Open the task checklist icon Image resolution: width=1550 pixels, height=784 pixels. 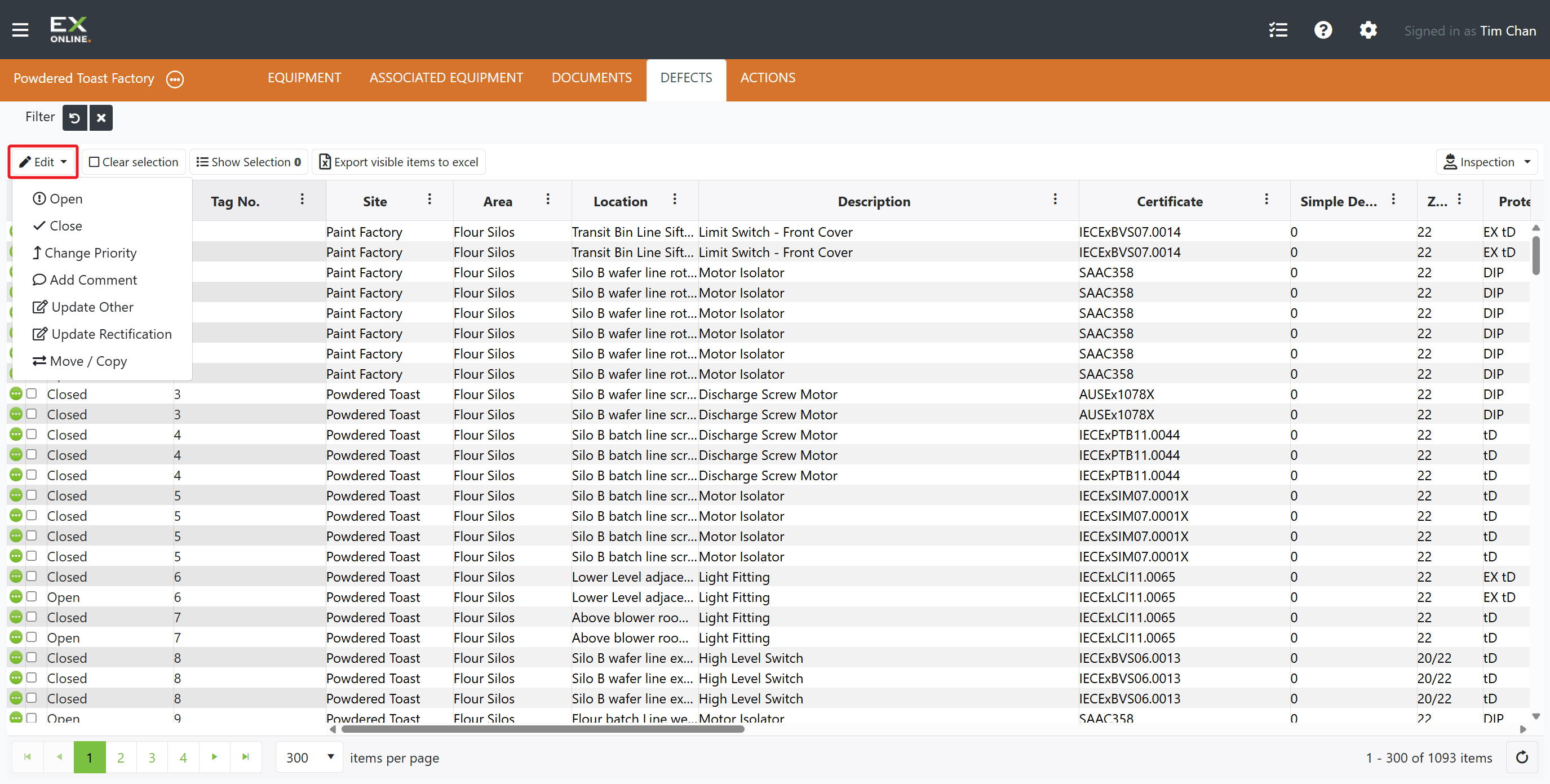(x=1278, y=30)
